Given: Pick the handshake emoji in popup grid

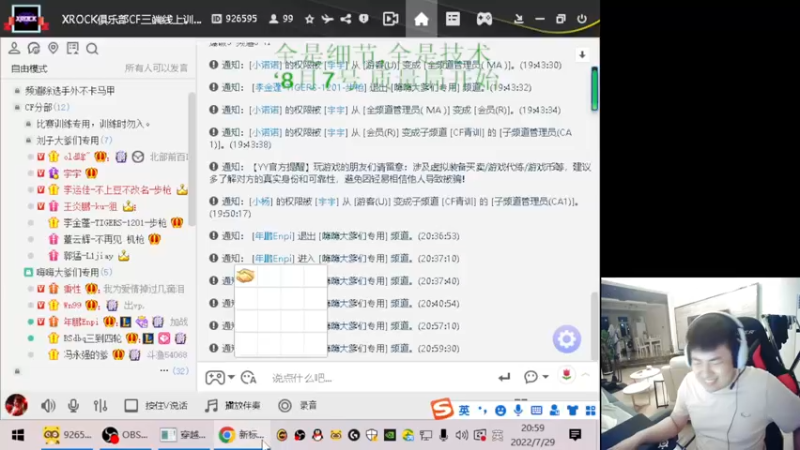Looking at the screenshot, I should tap(245, 276).
